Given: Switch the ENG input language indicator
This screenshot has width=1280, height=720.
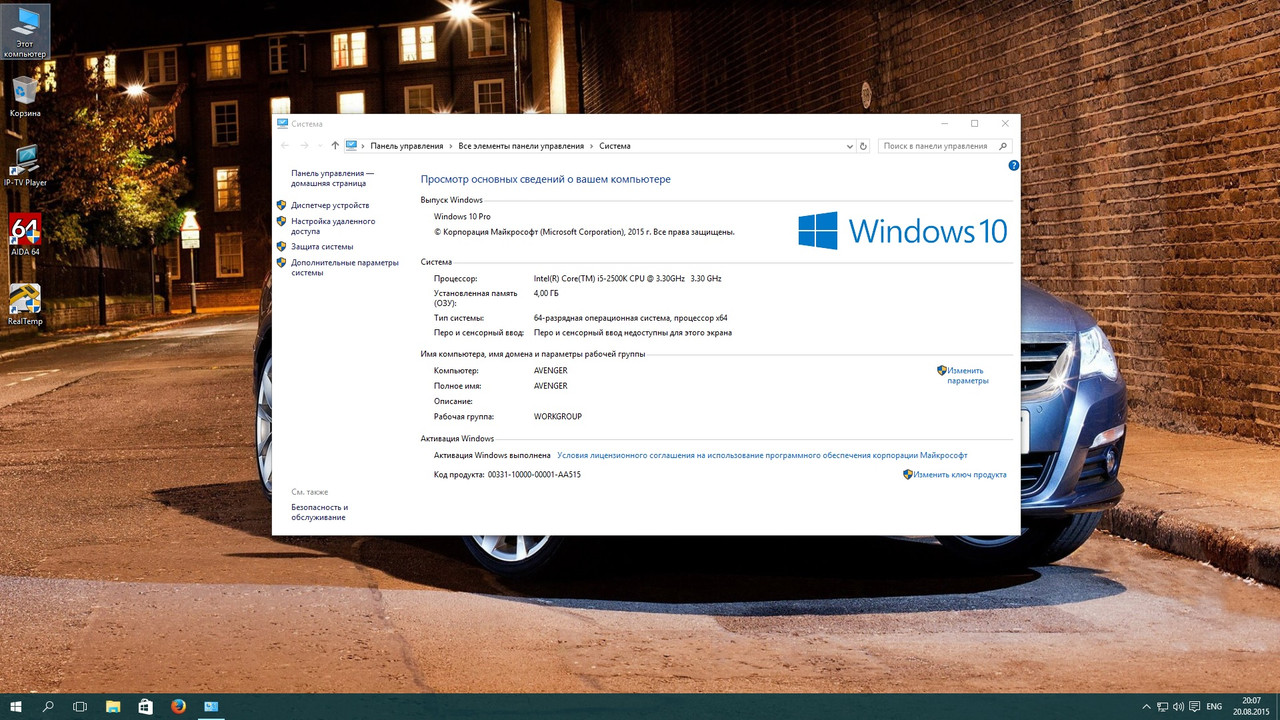Looking at the screenshot, I should coord(1214,707).
